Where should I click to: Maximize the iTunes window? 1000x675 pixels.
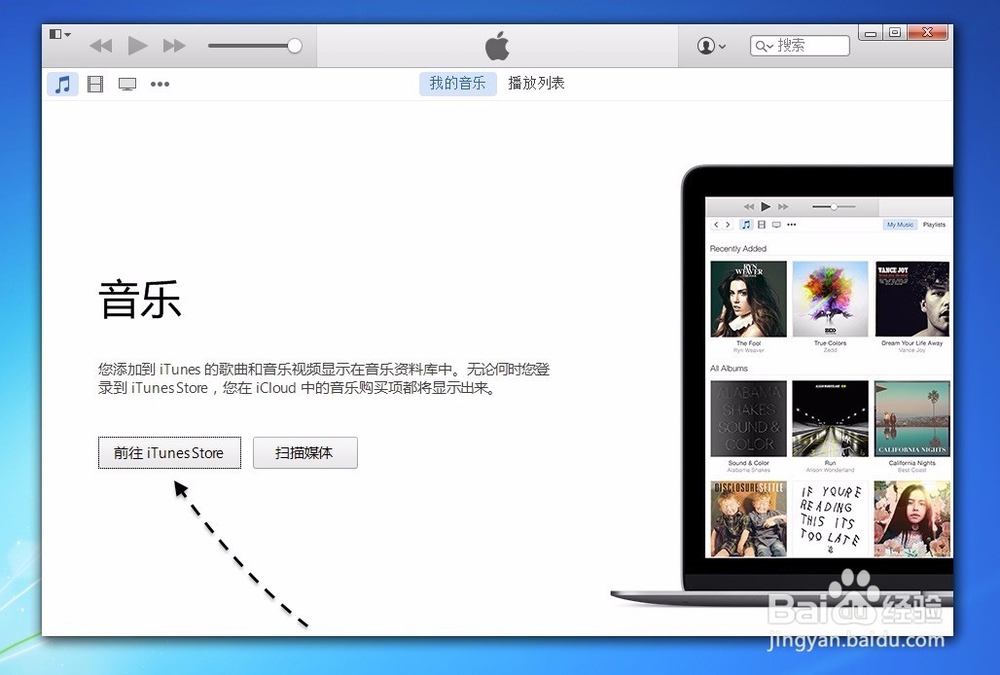pyautogui.click(x=895, y=33)
